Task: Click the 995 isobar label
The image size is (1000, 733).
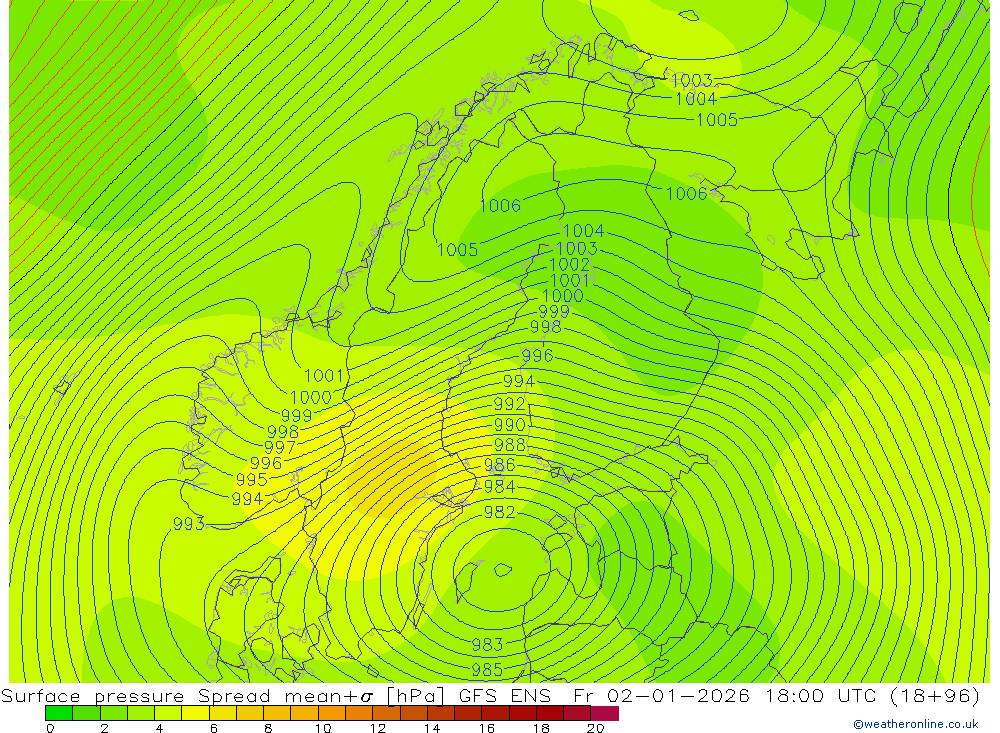Action: click(x=252, y=479)
